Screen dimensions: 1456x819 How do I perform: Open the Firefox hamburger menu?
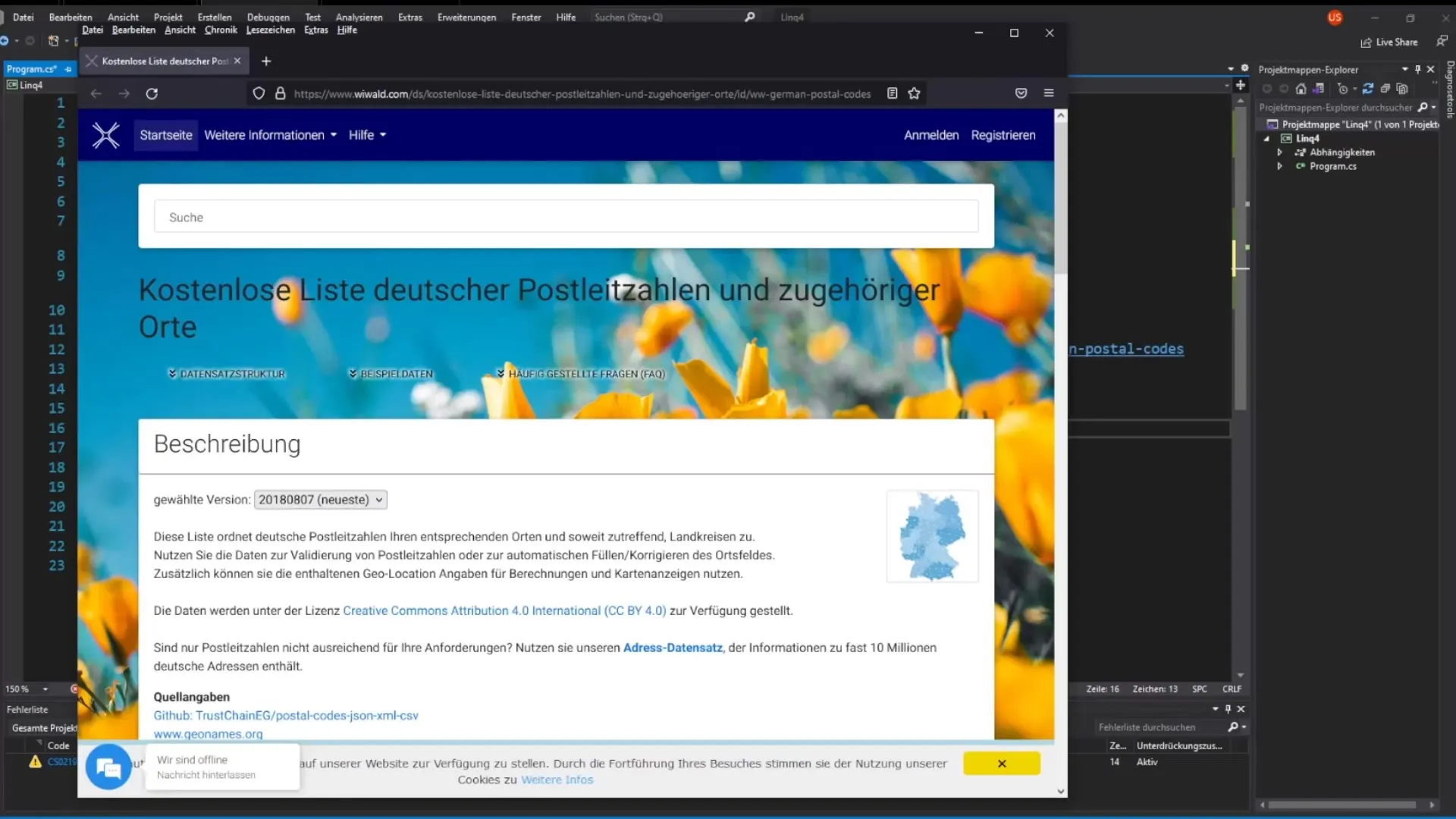point(1049,93)
